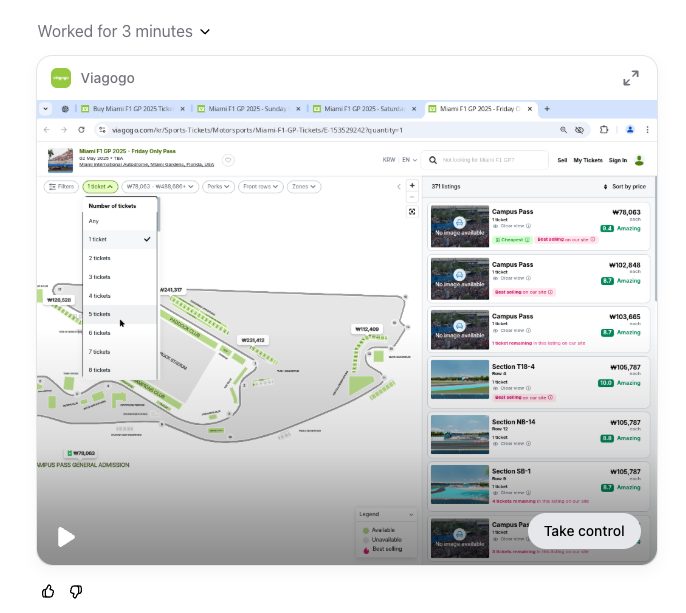686x613 pixels.
Task: Select Any number of tickets
Action: pyautogui.click(x=119, y=221)
